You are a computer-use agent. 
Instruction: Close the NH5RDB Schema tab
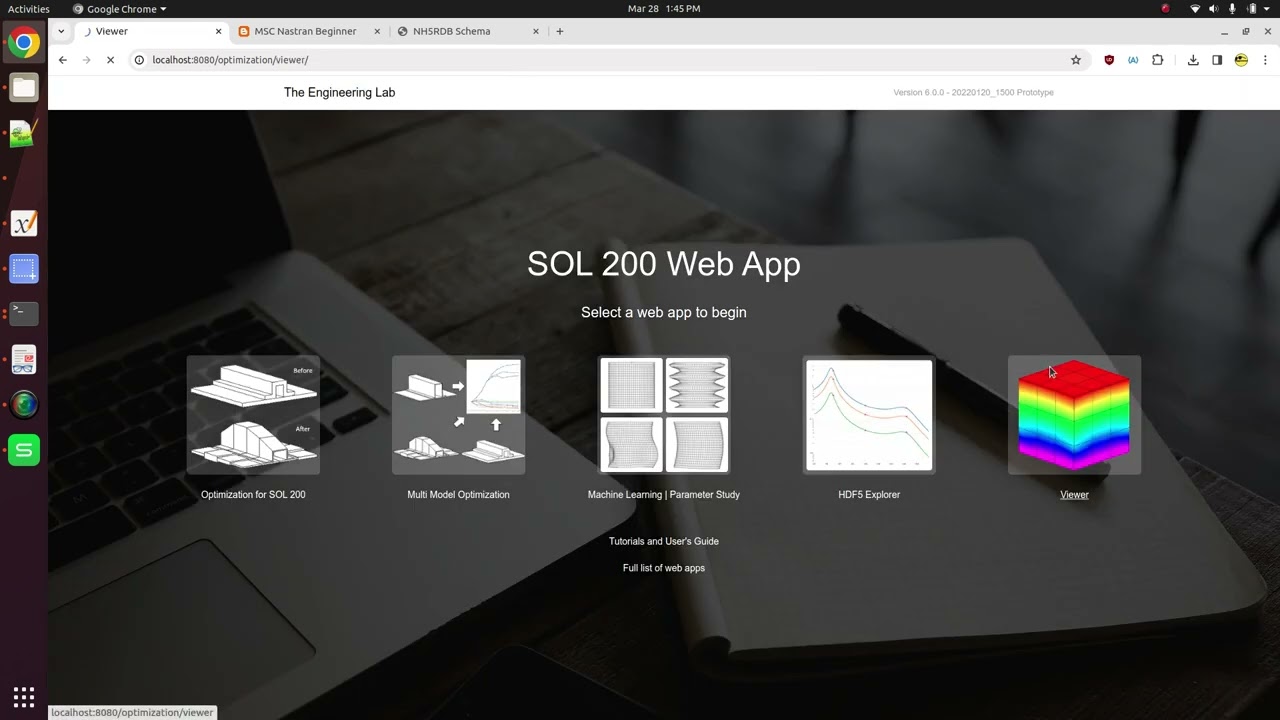coord(536,31)
